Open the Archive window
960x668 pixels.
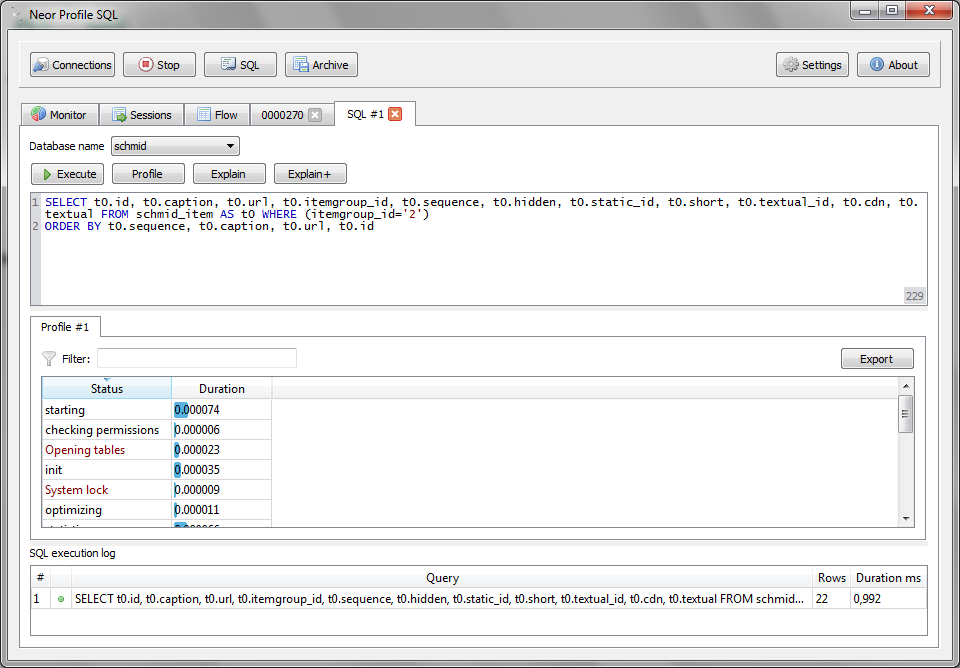[321, 65]
